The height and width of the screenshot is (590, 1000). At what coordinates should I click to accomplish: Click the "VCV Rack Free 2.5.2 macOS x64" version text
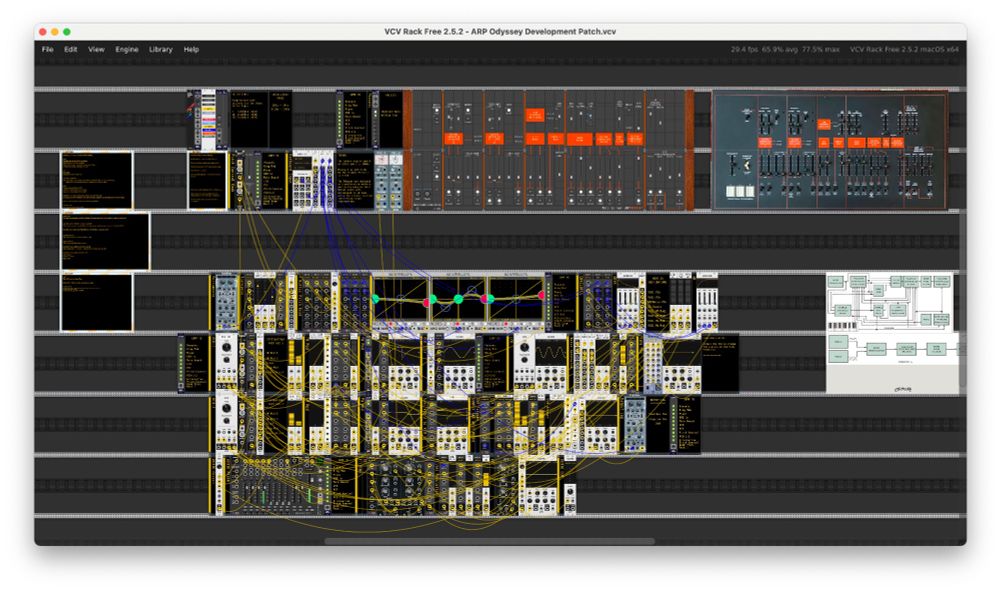(x=904, y=49)
